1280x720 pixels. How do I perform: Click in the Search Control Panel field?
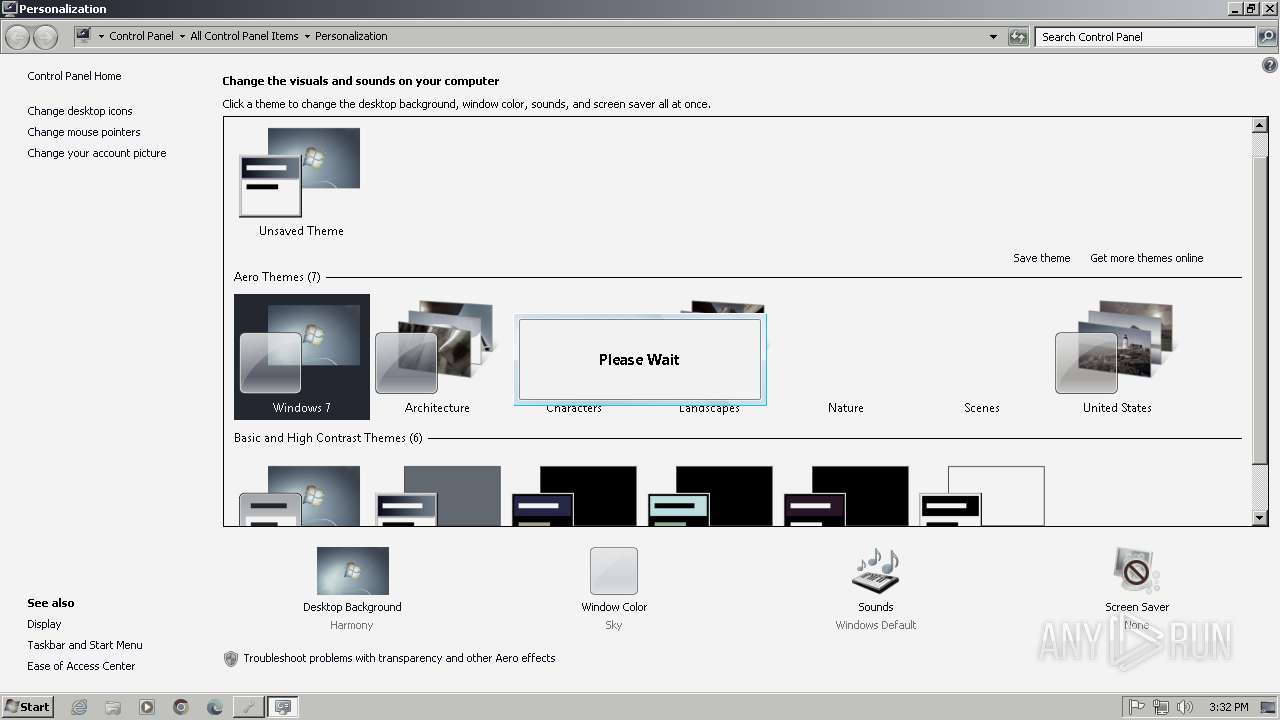(x=1145, y=37)
